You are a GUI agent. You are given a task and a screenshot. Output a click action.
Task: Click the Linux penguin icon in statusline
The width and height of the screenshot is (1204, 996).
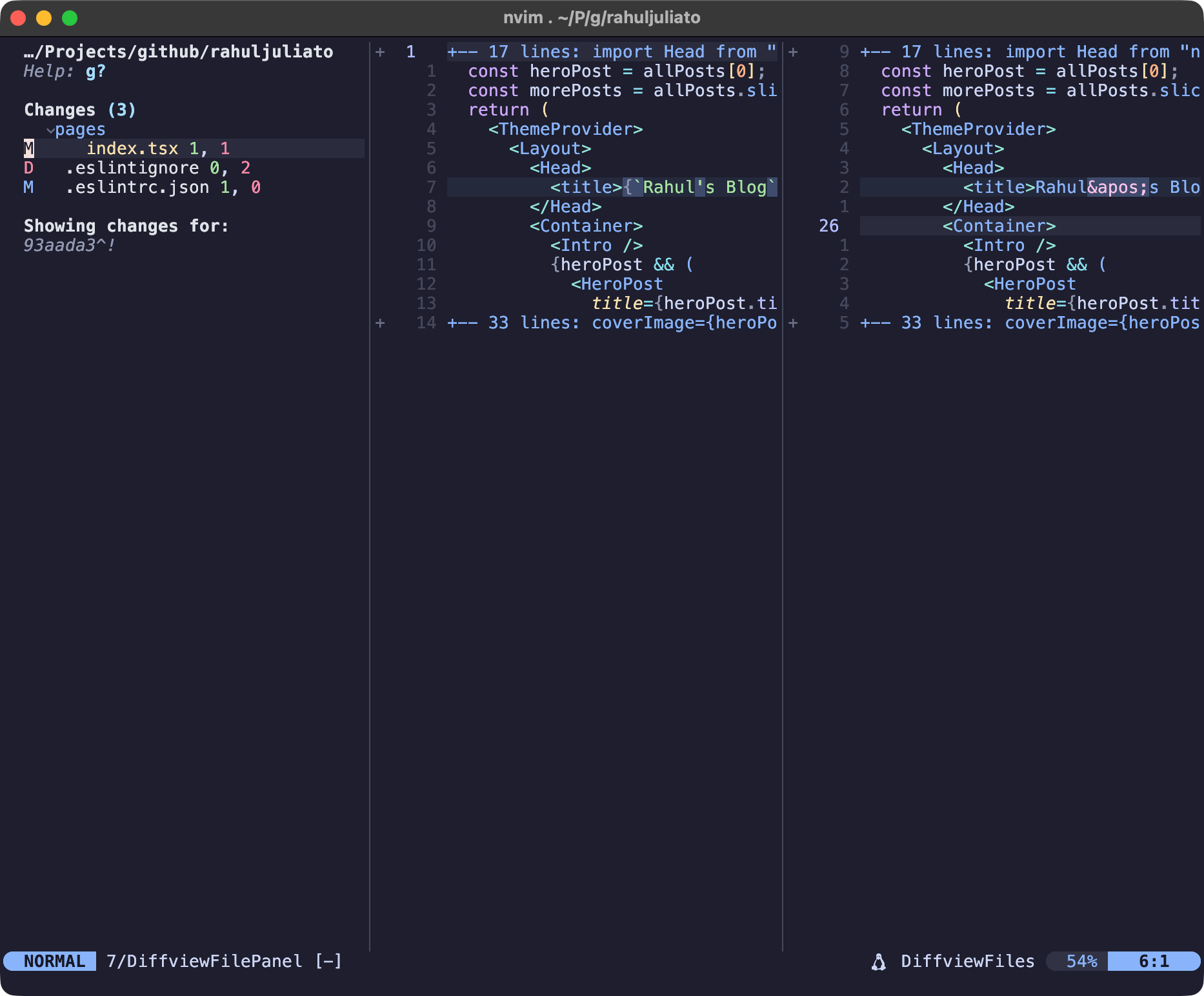[878, 962]
